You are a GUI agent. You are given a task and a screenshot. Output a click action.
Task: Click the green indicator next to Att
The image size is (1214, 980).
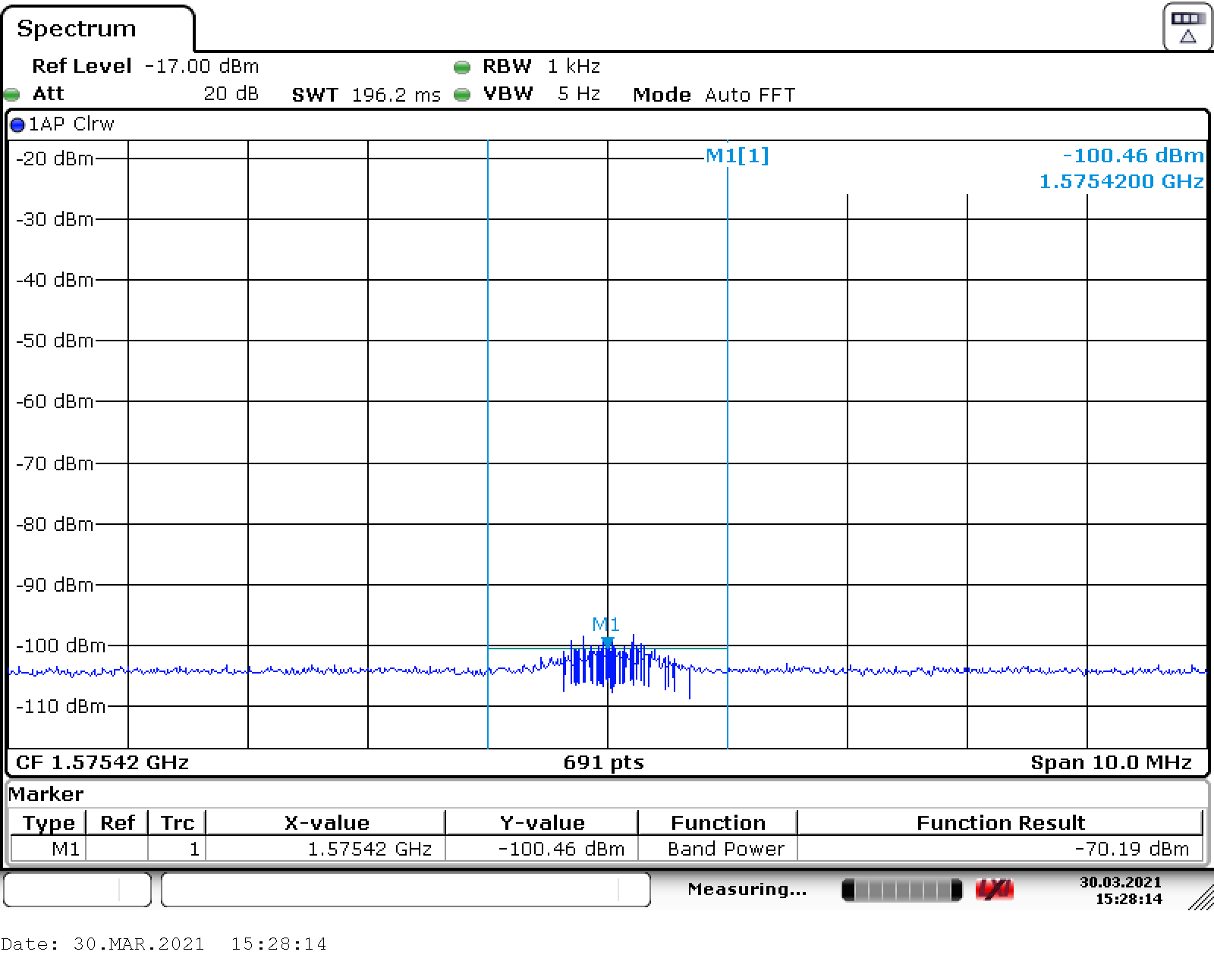(x=12, y=95)
